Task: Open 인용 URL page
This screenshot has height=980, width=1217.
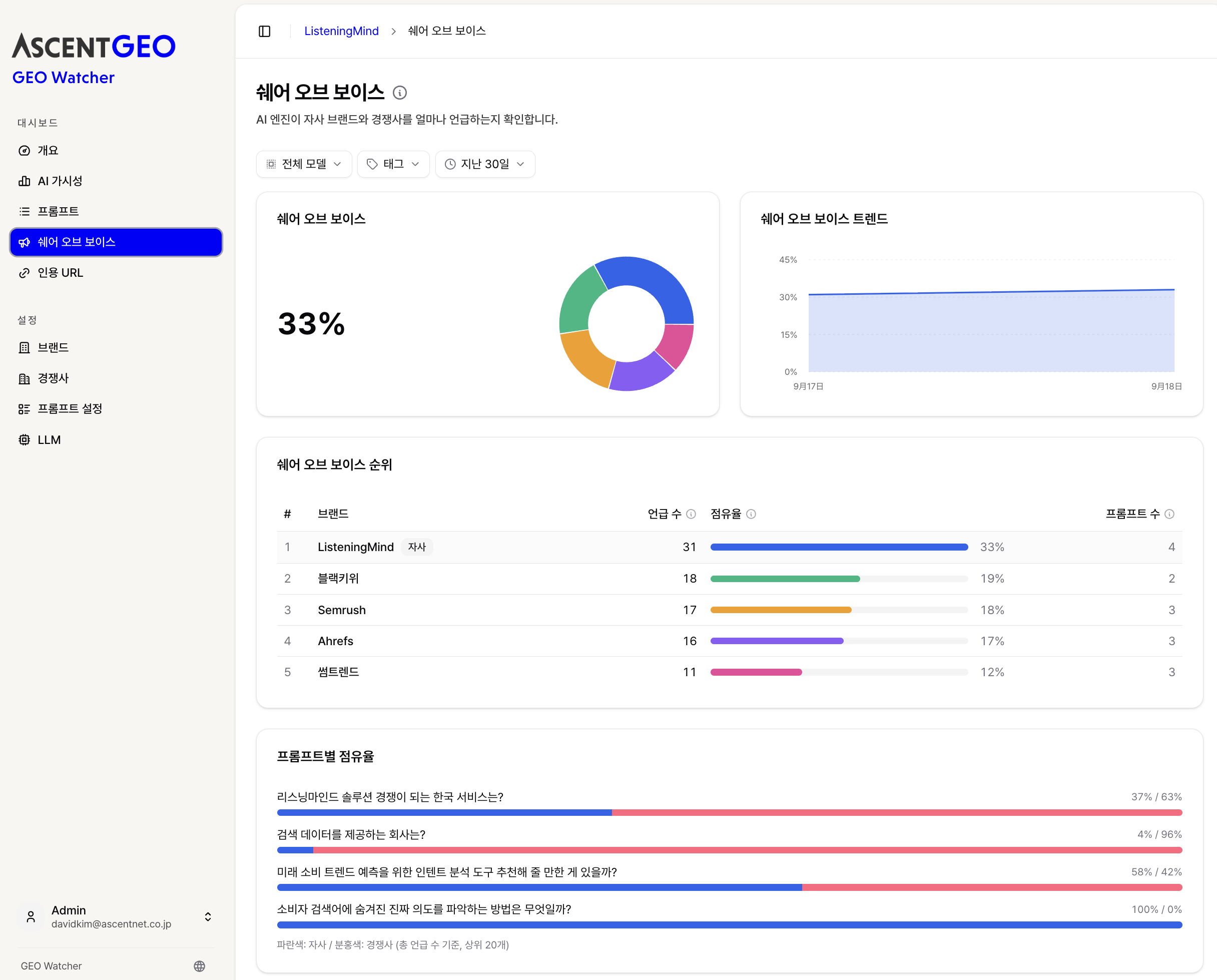Action: 116,273
